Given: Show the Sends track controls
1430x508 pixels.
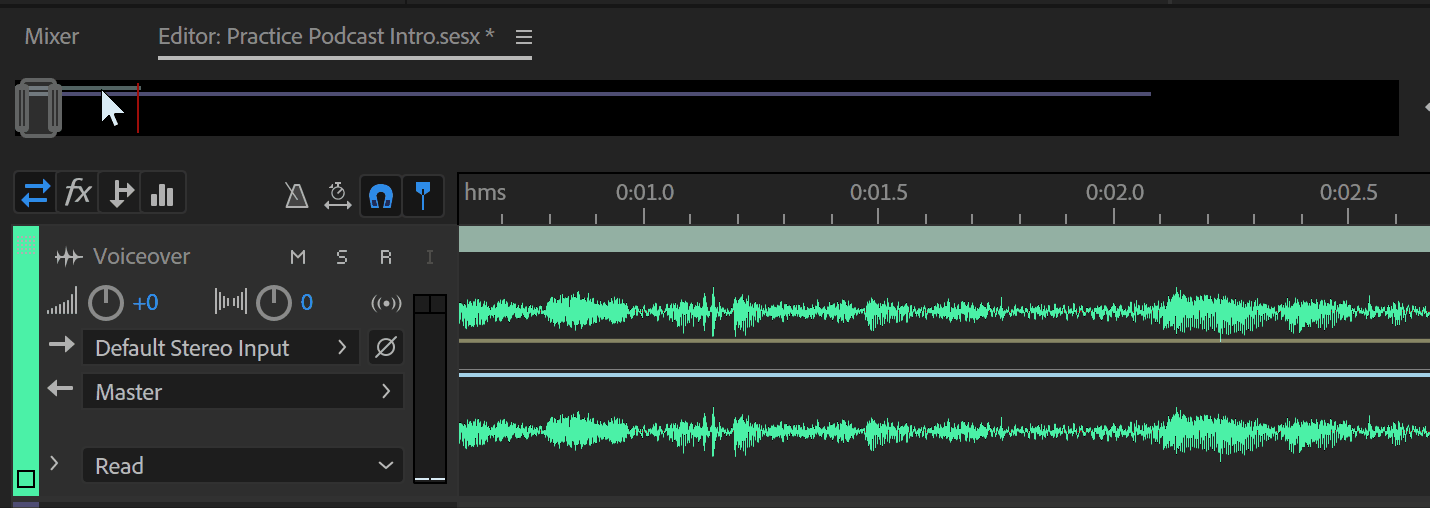Looking at the screenshot, I should click(x=120, y=193).
